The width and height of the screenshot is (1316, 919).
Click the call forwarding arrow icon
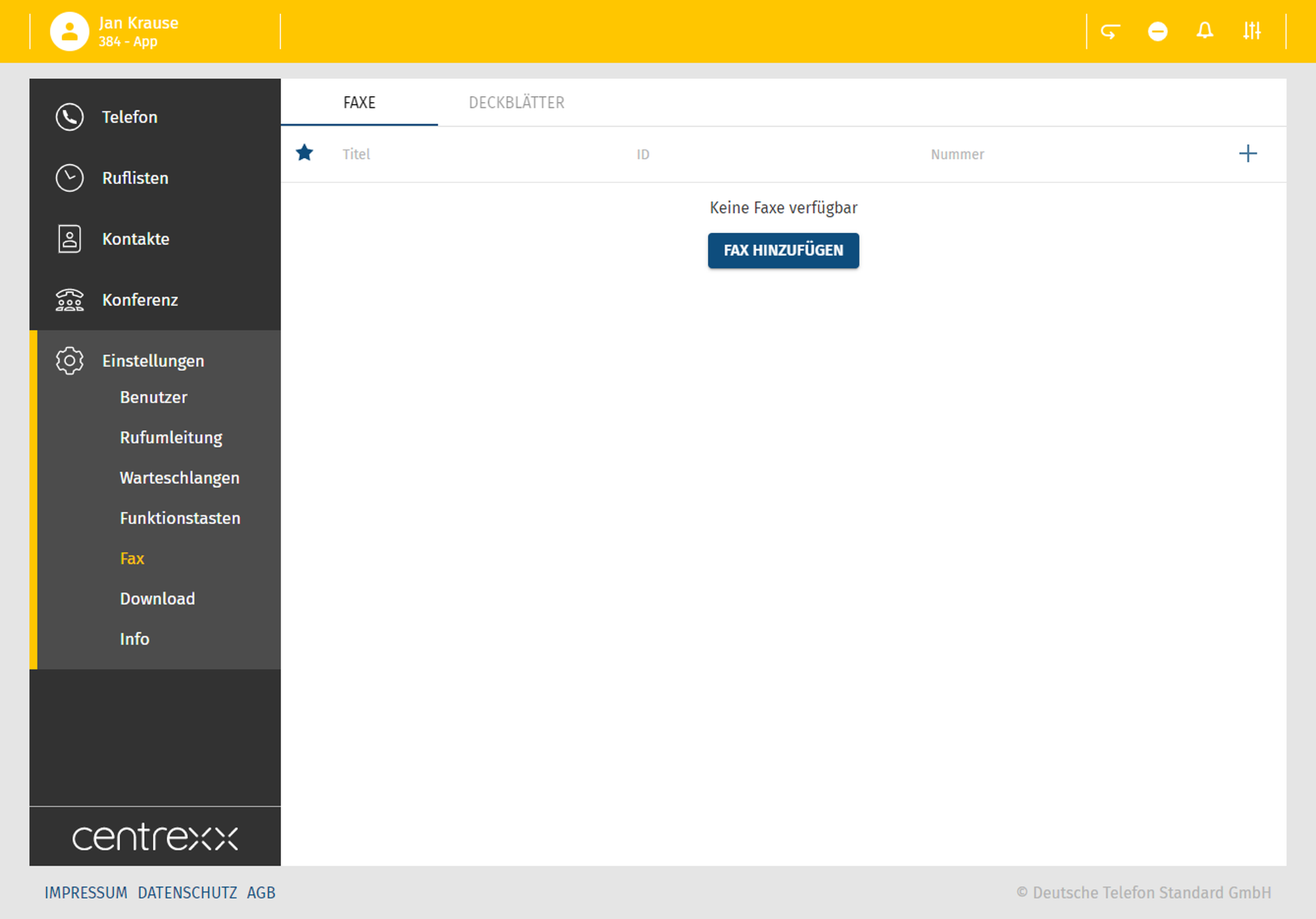point(1110,31)
